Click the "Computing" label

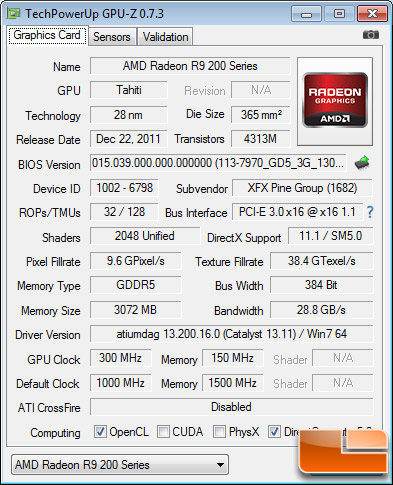(x=55, y=433)
